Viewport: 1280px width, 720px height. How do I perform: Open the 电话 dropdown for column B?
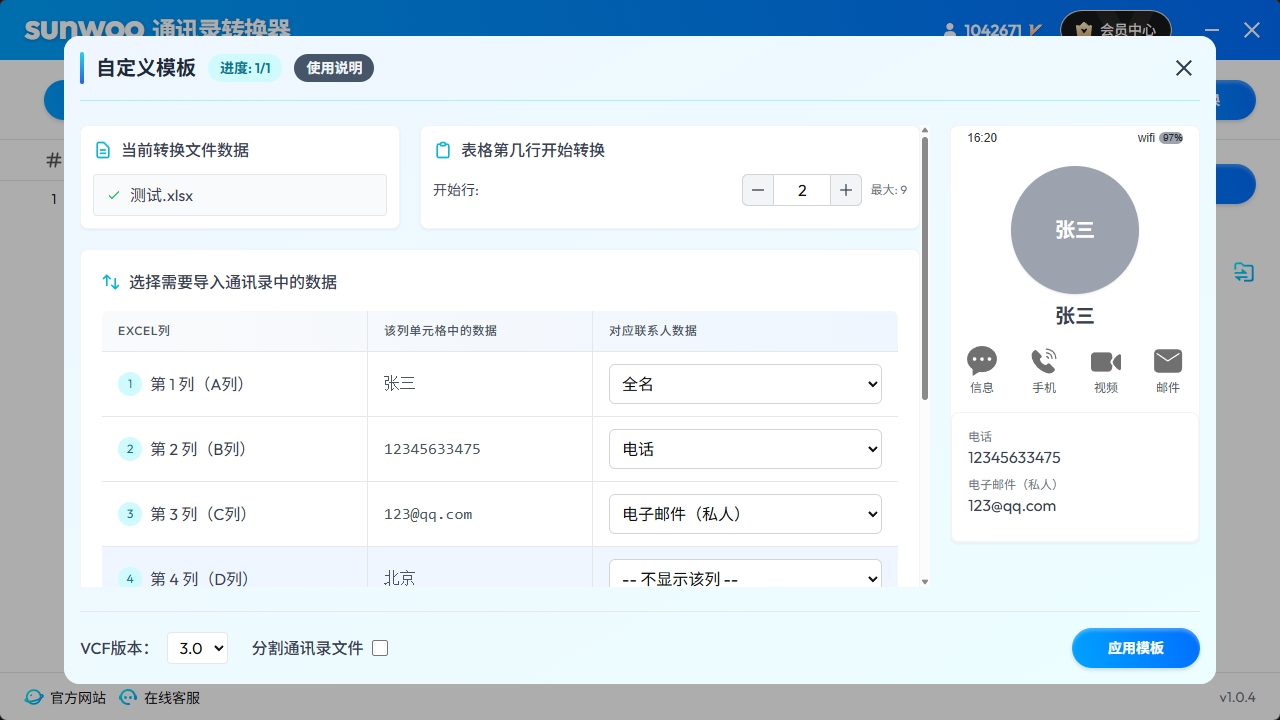click(x=745, y=449)
